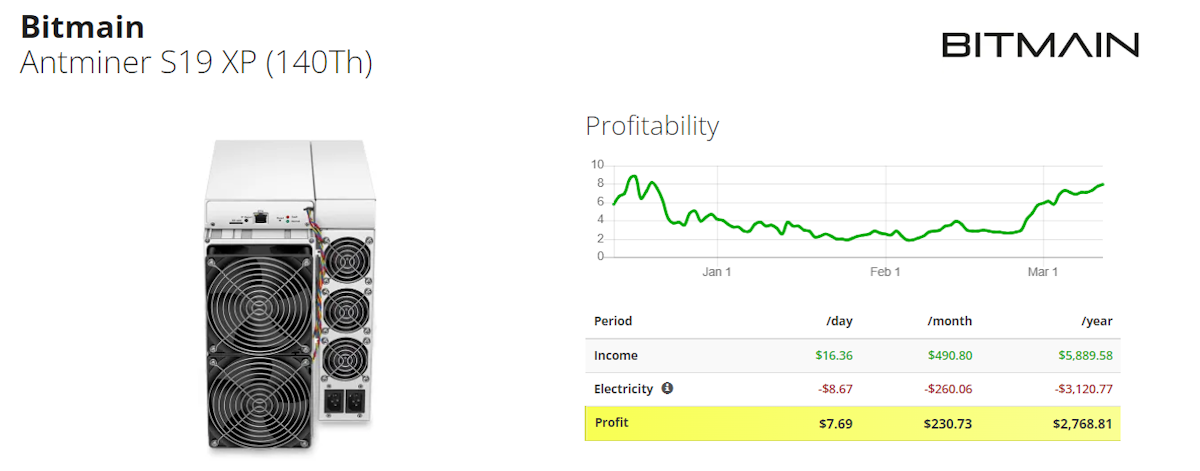The image size is (1200, 471).
Task: Click the Income row label
Action: pyautogui.click(x=616, y=355)
